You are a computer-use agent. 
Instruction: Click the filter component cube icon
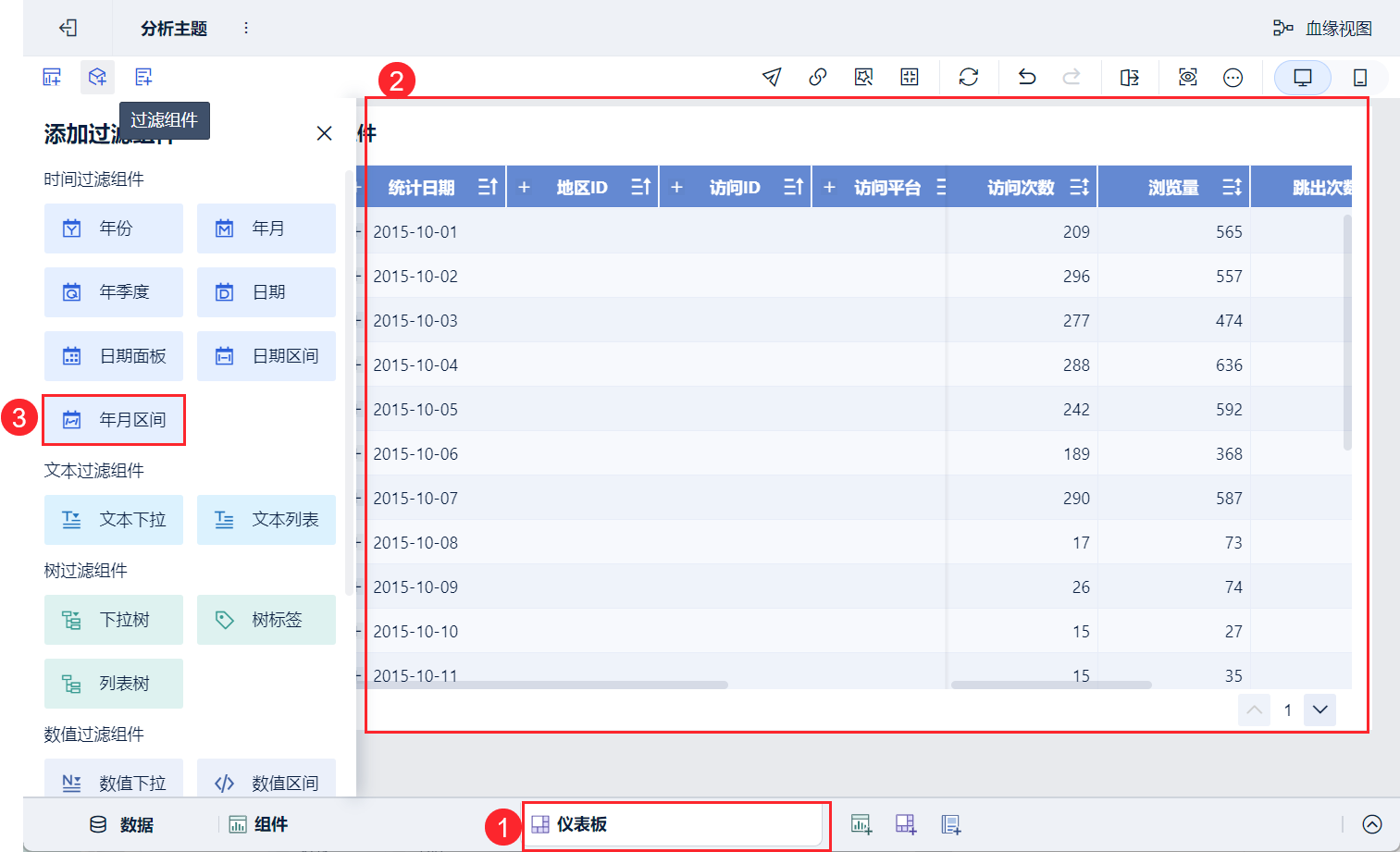coord(97,77)
